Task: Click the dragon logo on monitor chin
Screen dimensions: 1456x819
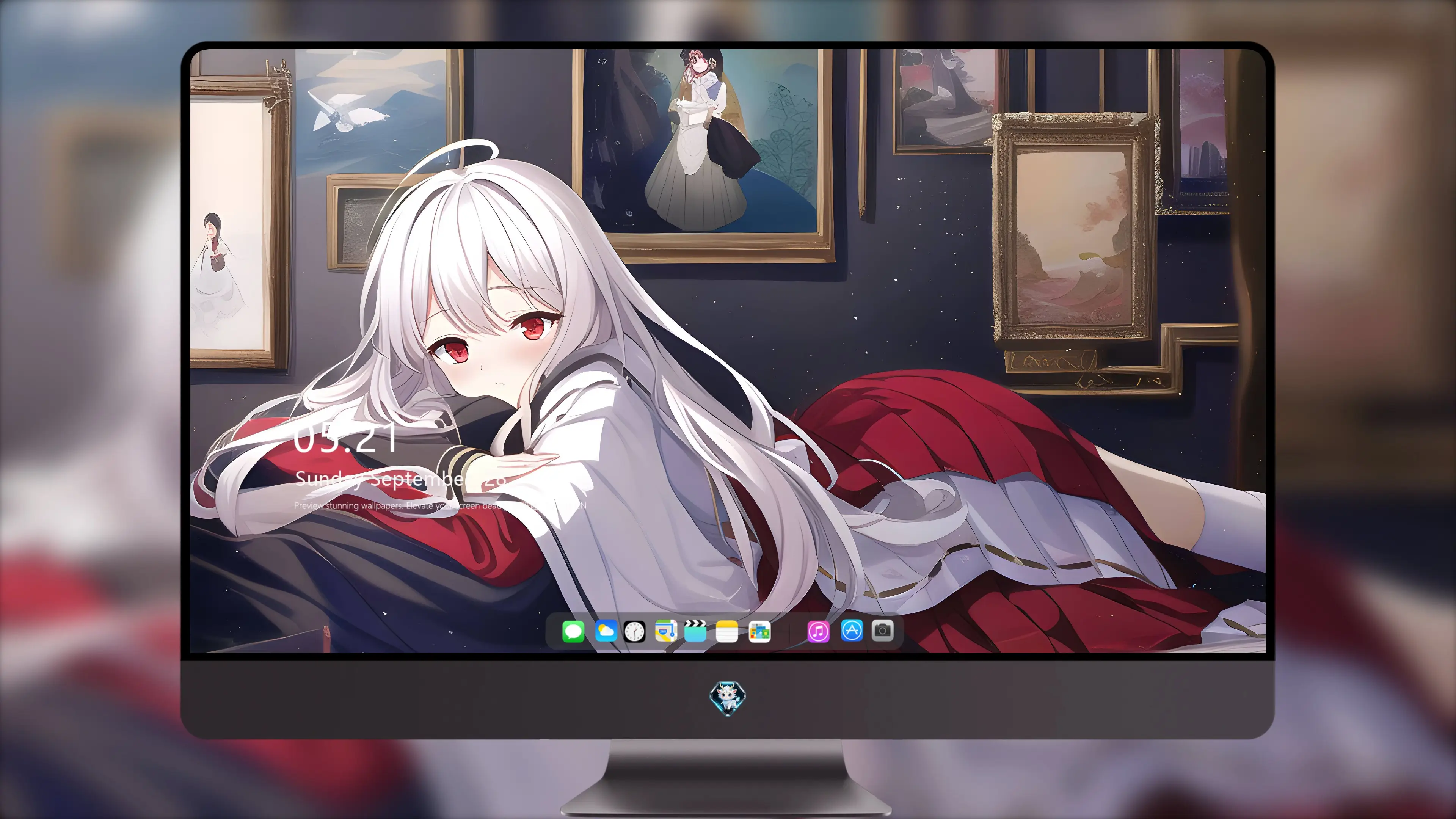Action: point(728,698)
